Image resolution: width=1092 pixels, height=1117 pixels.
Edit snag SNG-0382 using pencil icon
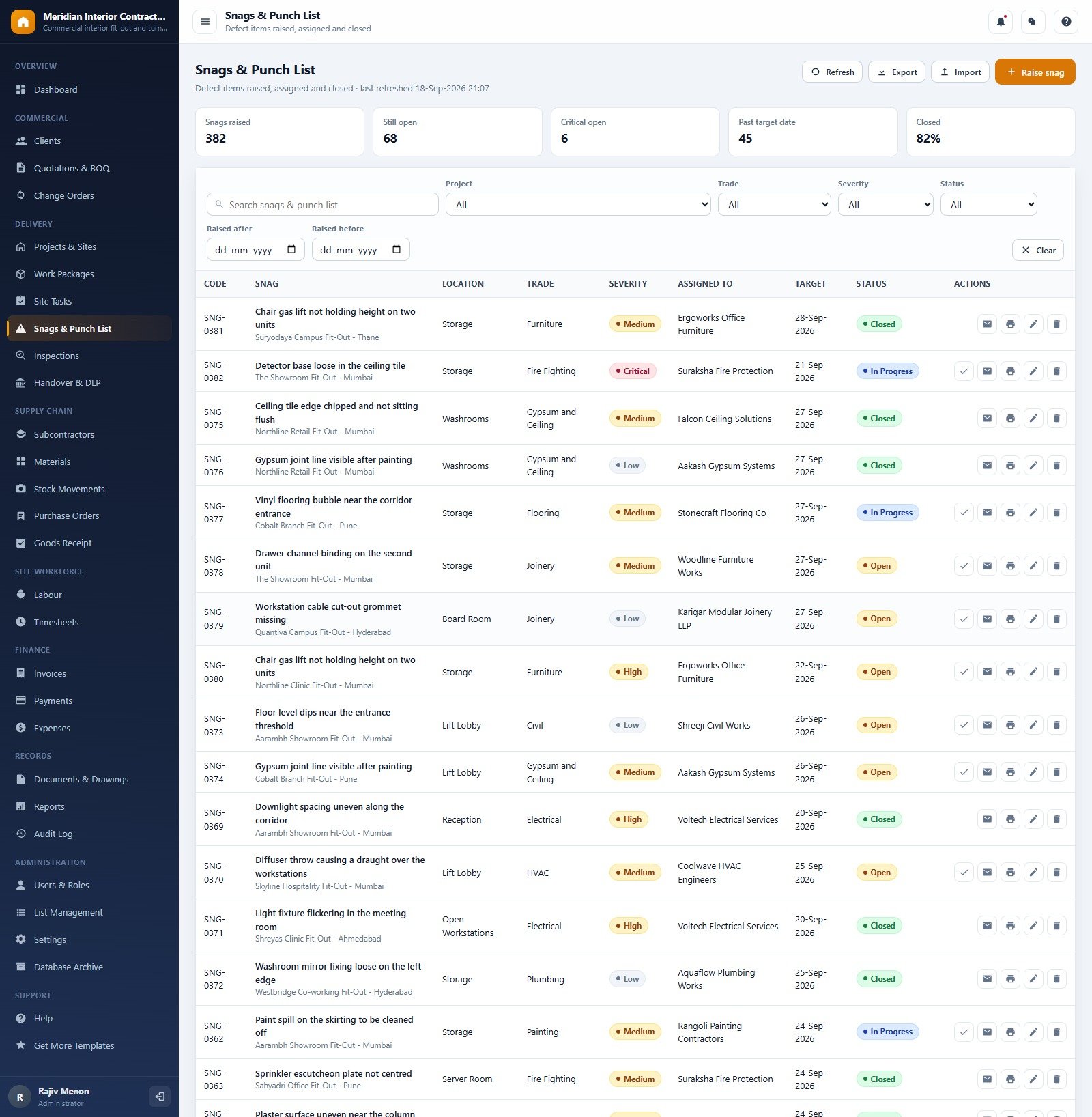coord(1033,371)
